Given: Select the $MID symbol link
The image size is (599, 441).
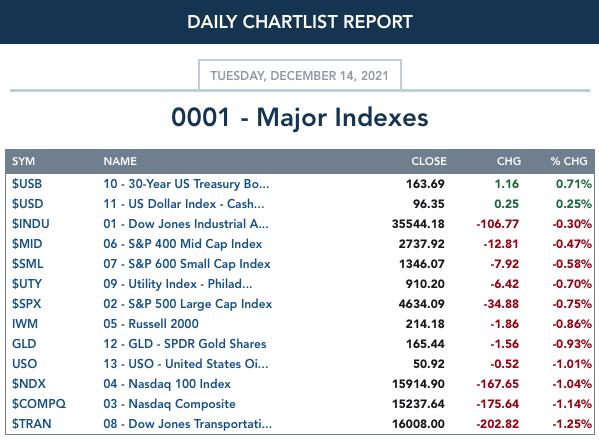Looking at the screenshot, I should click(x=27, y=244).
